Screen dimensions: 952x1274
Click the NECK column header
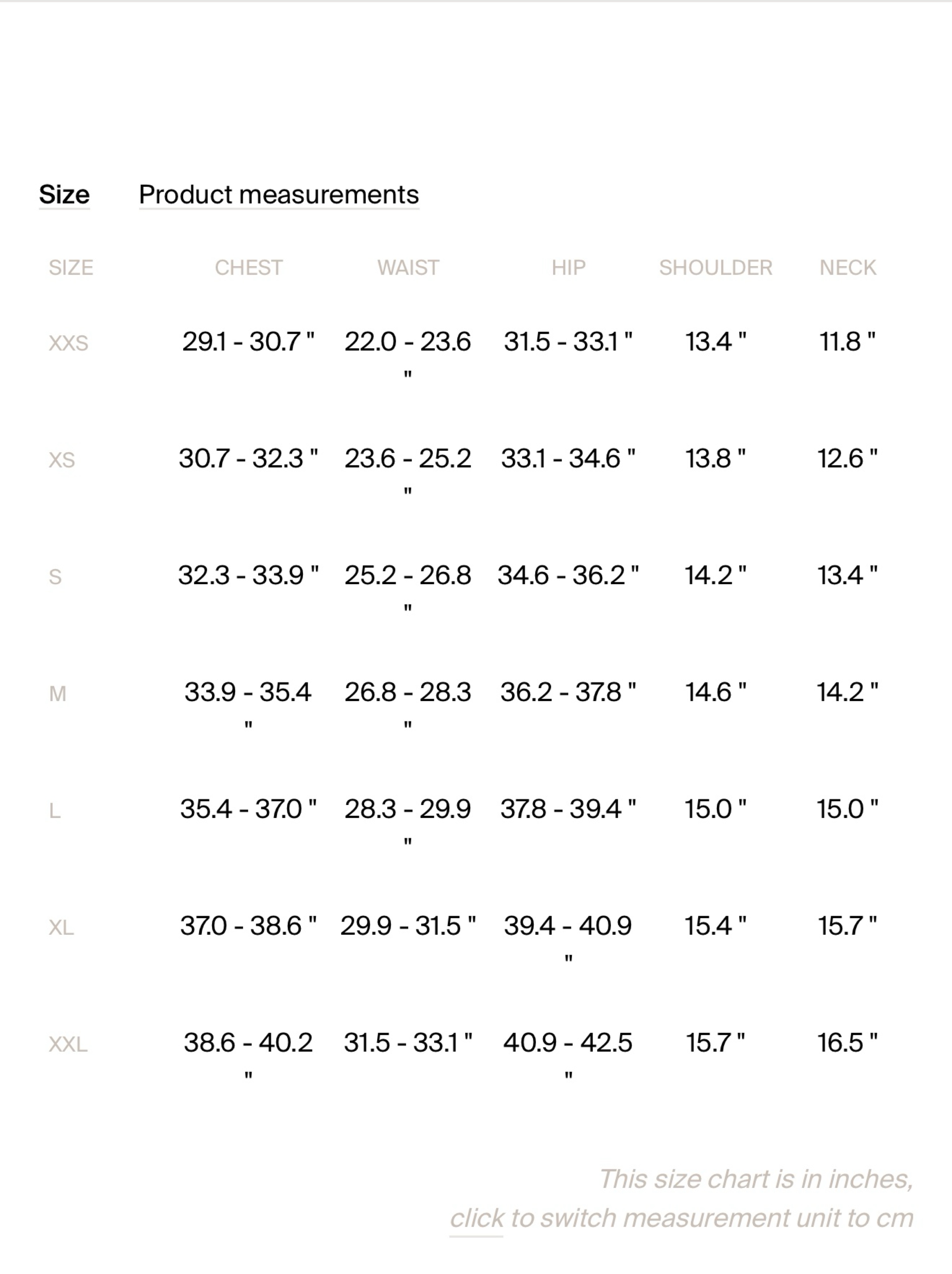tap(848, 268)
